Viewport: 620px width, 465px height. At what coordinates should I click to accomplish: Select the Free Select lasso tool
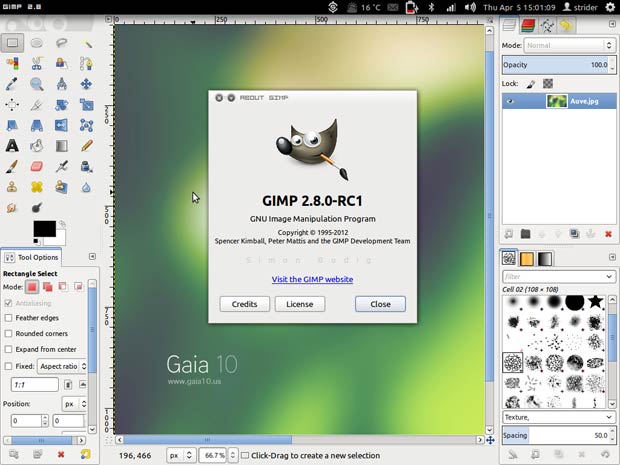[61, 43]
